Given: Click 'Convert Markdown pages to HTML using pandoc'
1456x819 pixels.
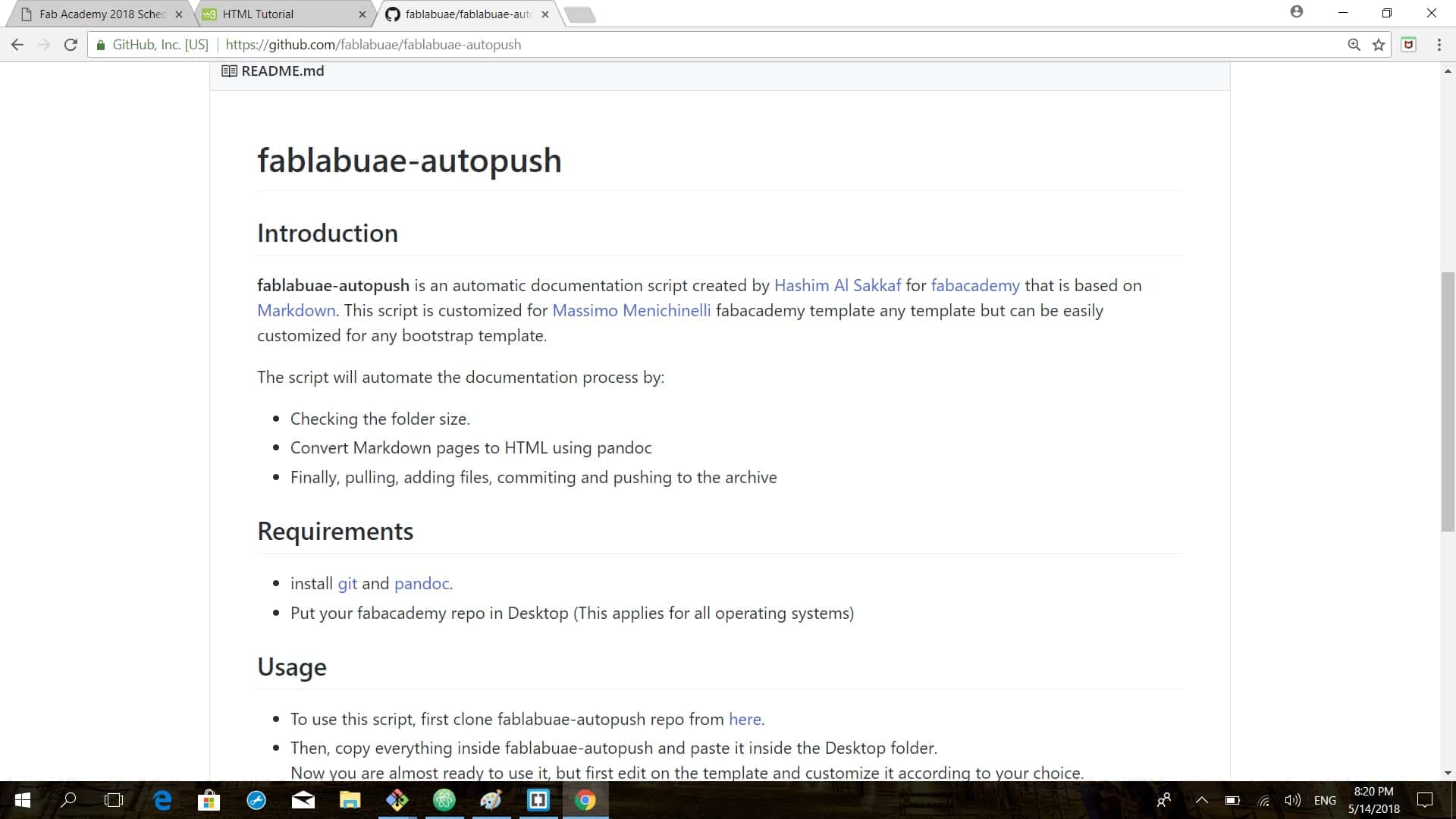Looking at the screenshot, I should click(471, 448).
